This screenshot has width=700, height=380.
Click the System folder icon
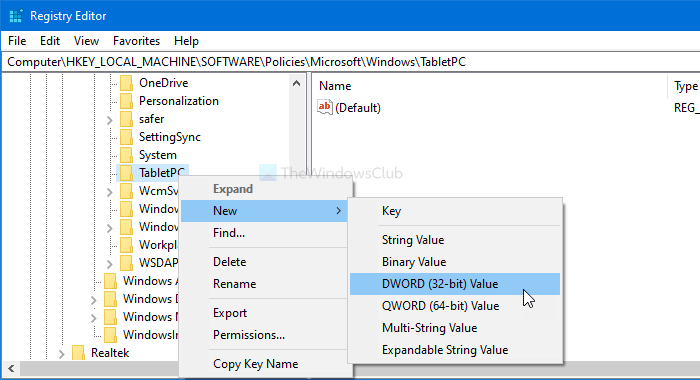point(126,155)
